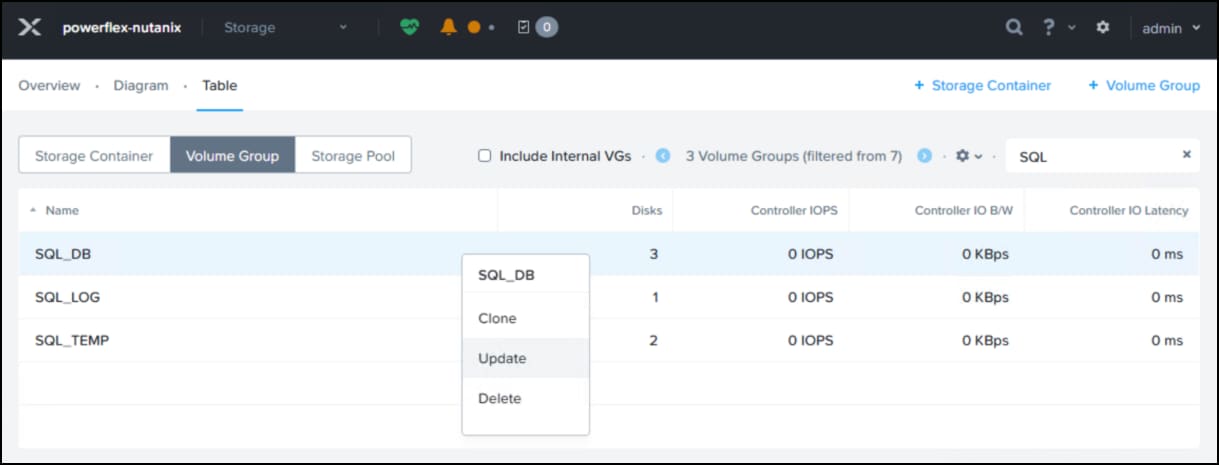Open search with the magnifier icon
Screen dimensions: 1219x465
pyautogui.click(x=1014, y=28)
